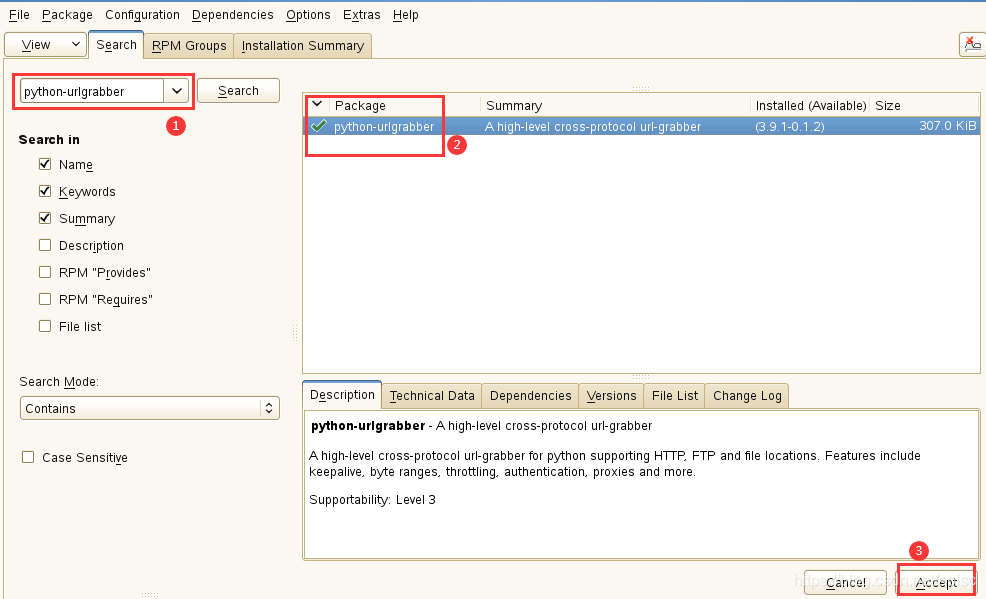Click the version cell (3.9.1-0.1.2)
Image resolution: width=986 pixels, height=599 pixels.
point(790,126)
